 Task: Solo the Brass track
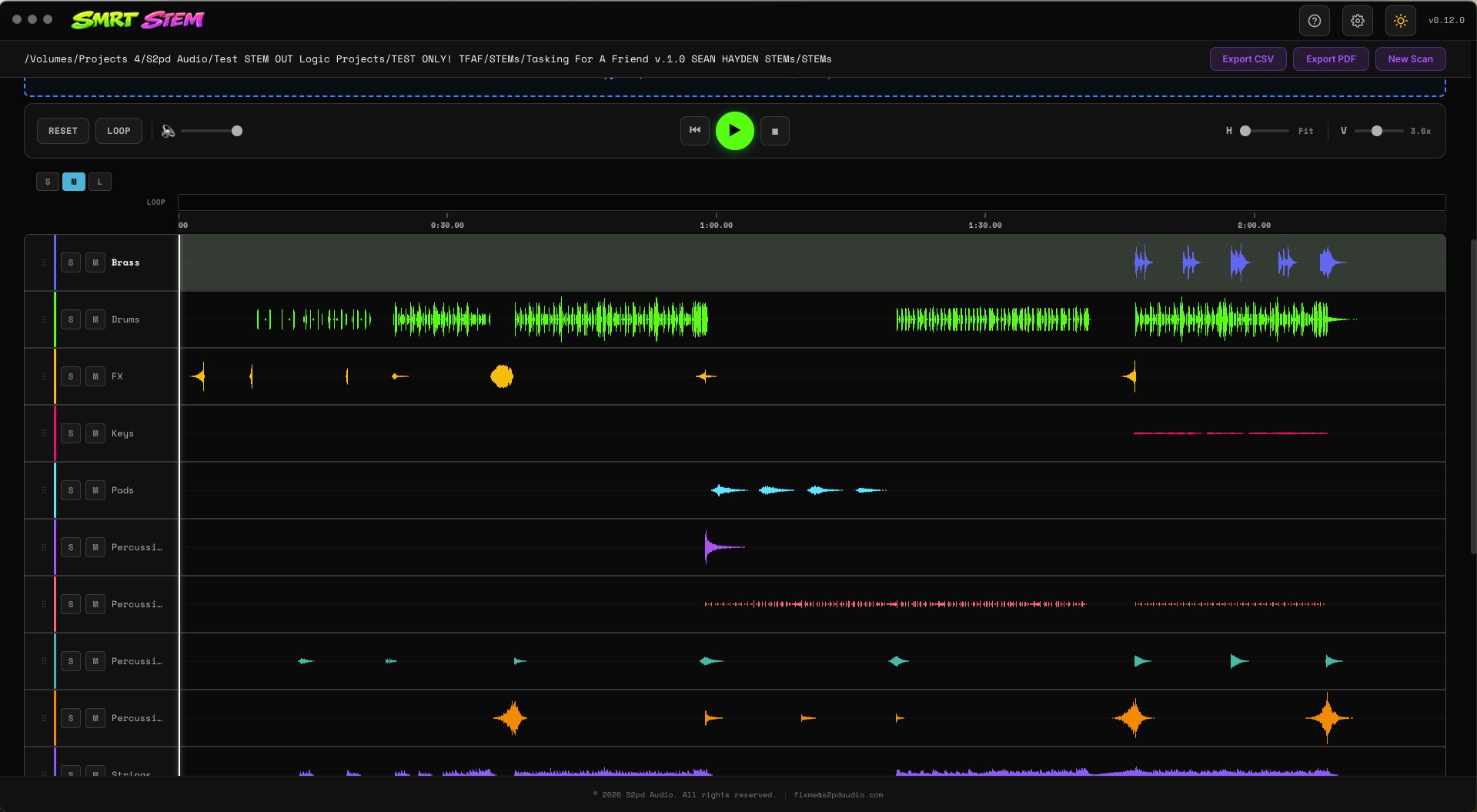click(x=71, y=262)
